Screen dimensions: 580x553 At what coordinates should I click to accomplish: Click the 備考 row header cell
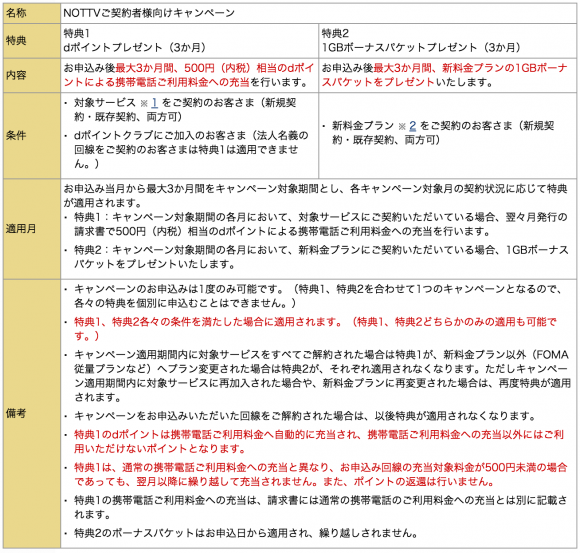point(32,414)
